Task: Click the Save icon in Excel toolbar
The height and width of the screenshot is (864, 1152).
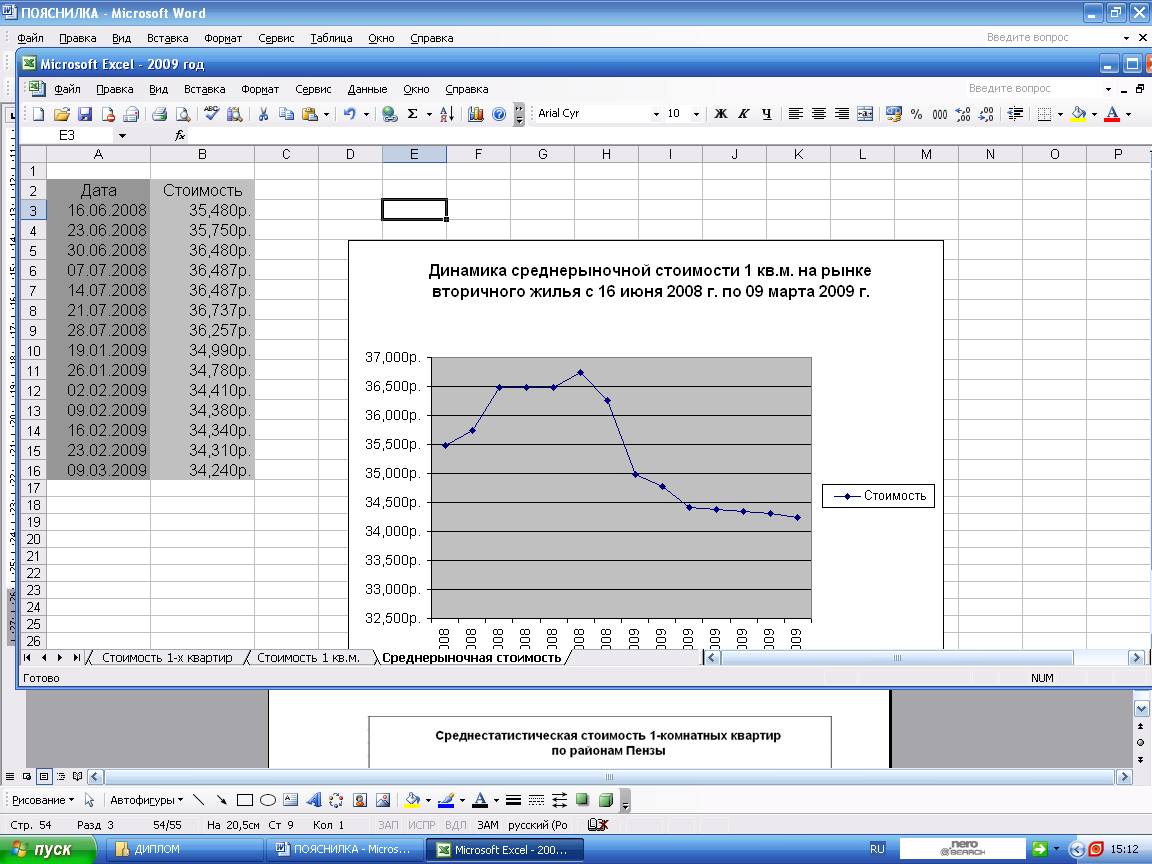Action: [85, 114]
